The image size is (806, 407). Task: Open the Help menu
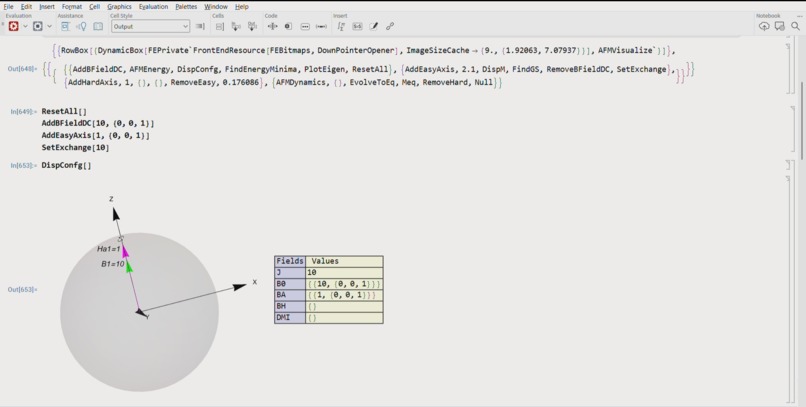[242, 7]
